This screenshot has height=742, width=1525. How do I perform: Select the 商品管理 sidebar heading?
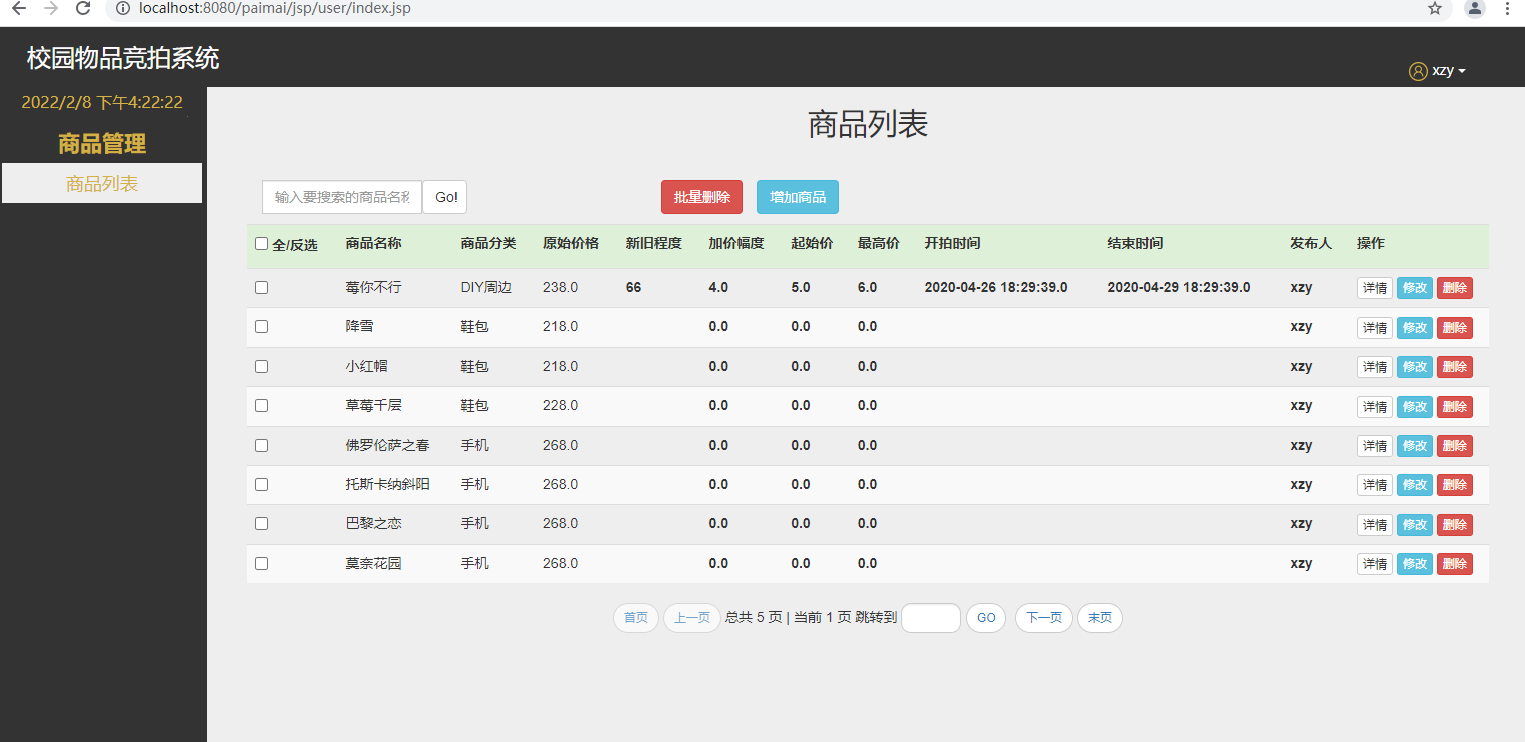click(x=102, y=144)
